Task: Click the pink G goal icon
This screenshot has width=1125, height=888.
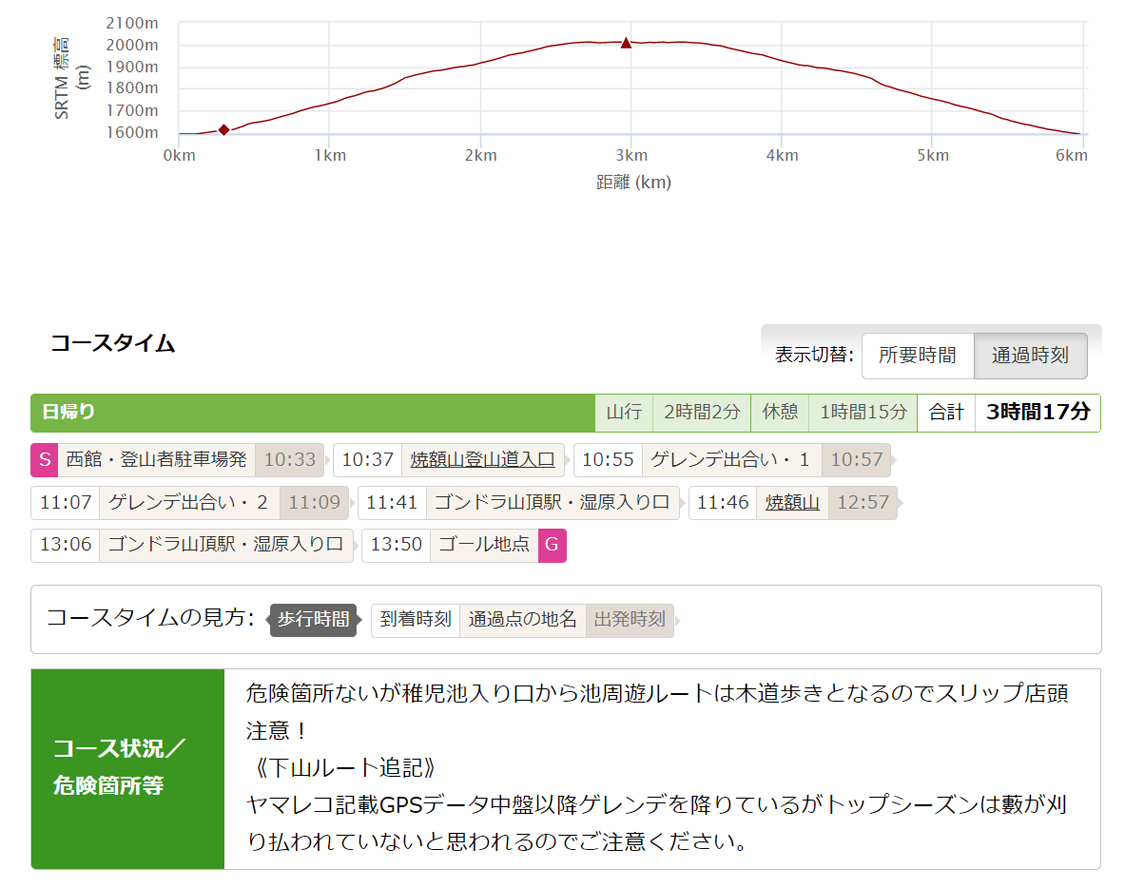Action: 552,545
